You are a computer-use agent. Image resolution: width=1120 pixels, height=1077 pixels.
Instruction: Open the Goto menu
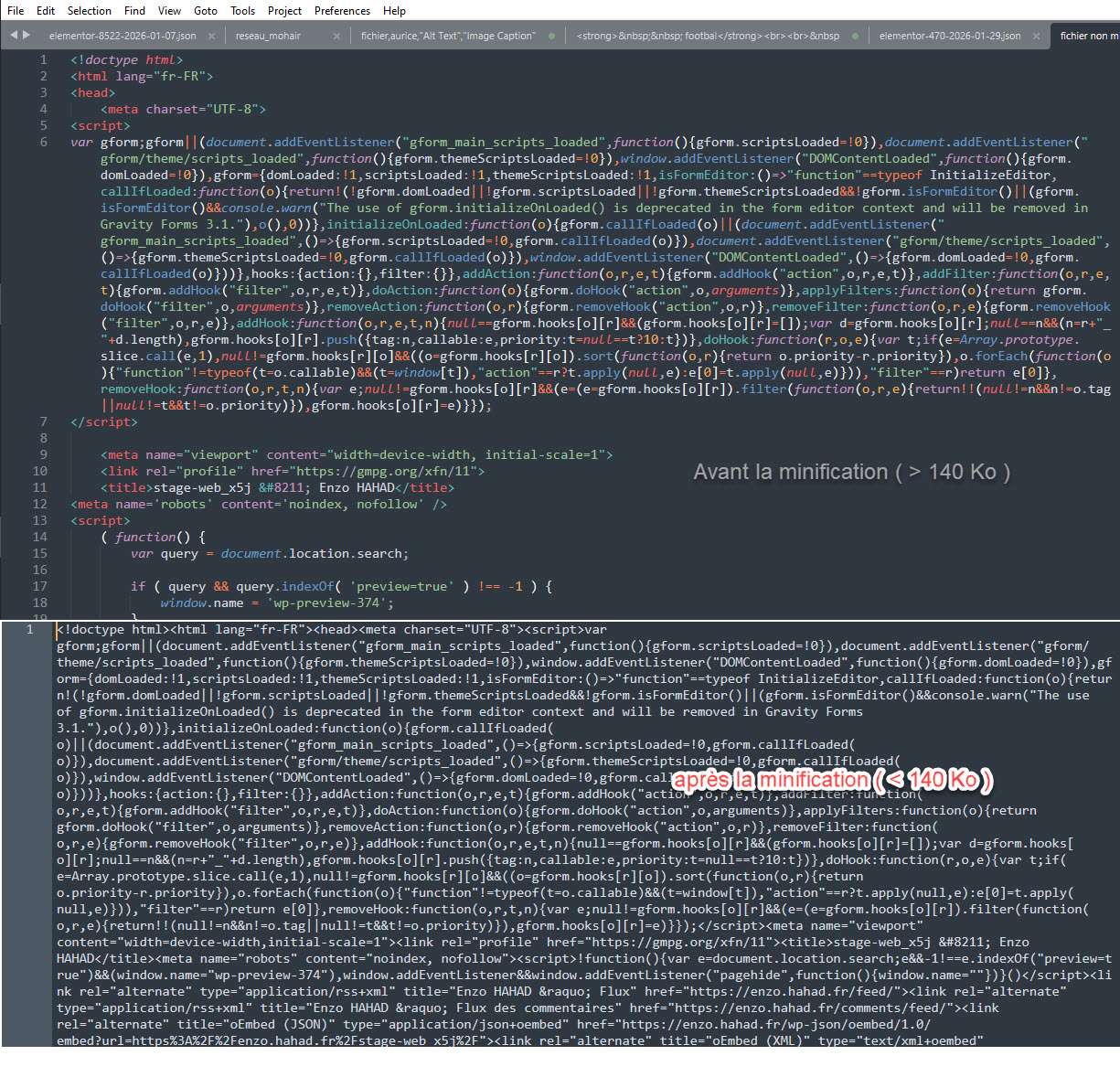click(206, 10)
